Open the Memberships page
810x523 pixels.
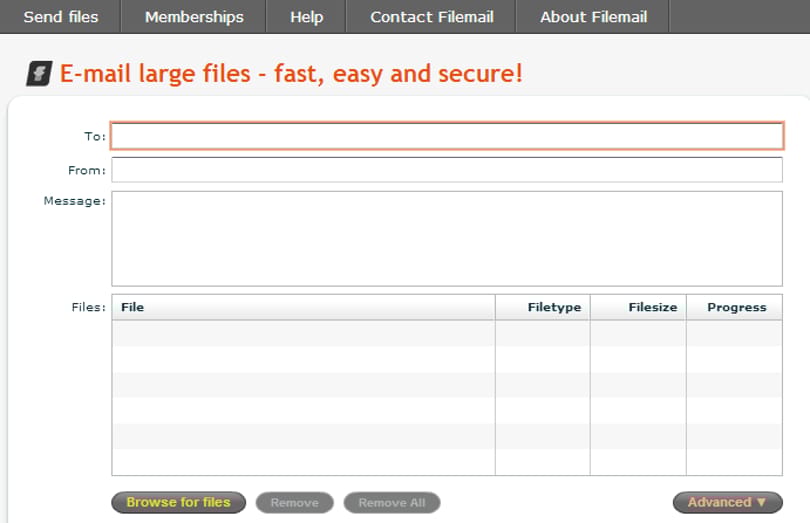point(194,17)
